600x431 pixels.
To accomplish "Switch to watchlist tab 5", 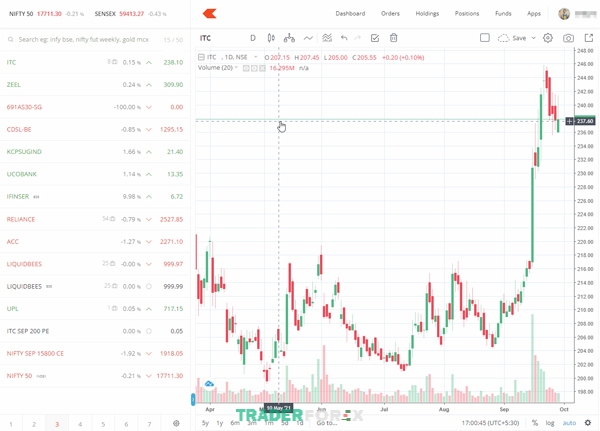I will click(x=103, y=424).
